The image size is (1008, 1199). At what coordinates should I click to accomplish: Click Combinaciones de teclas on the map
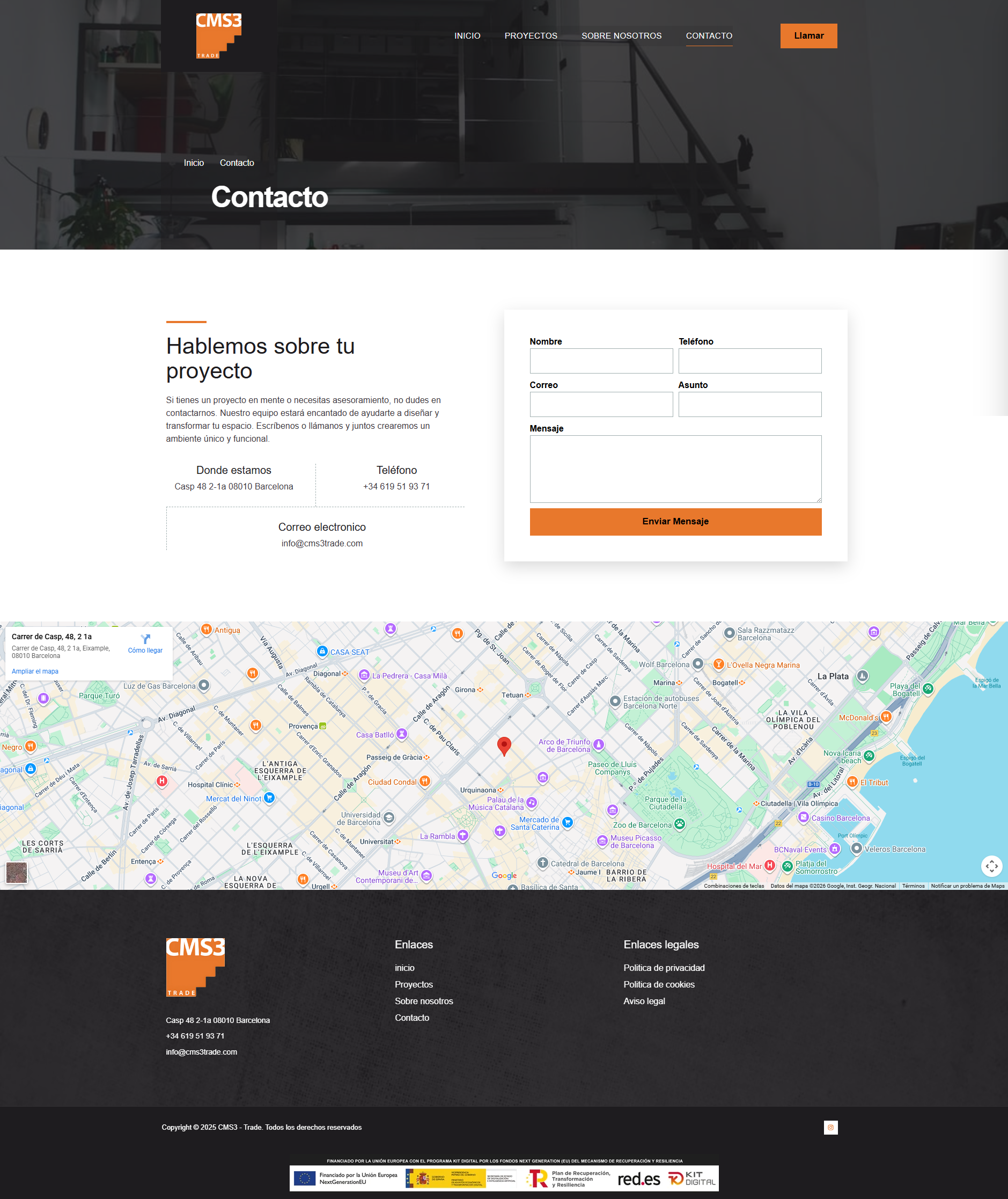734,886
